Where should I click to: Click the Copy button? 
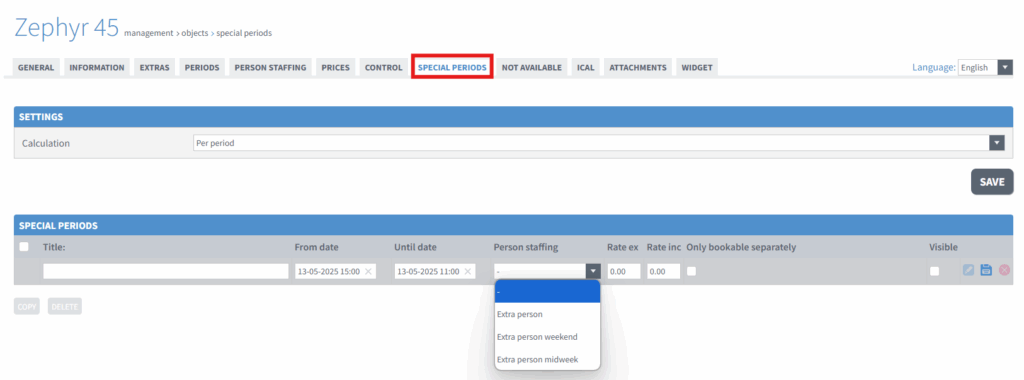point(27,306)
